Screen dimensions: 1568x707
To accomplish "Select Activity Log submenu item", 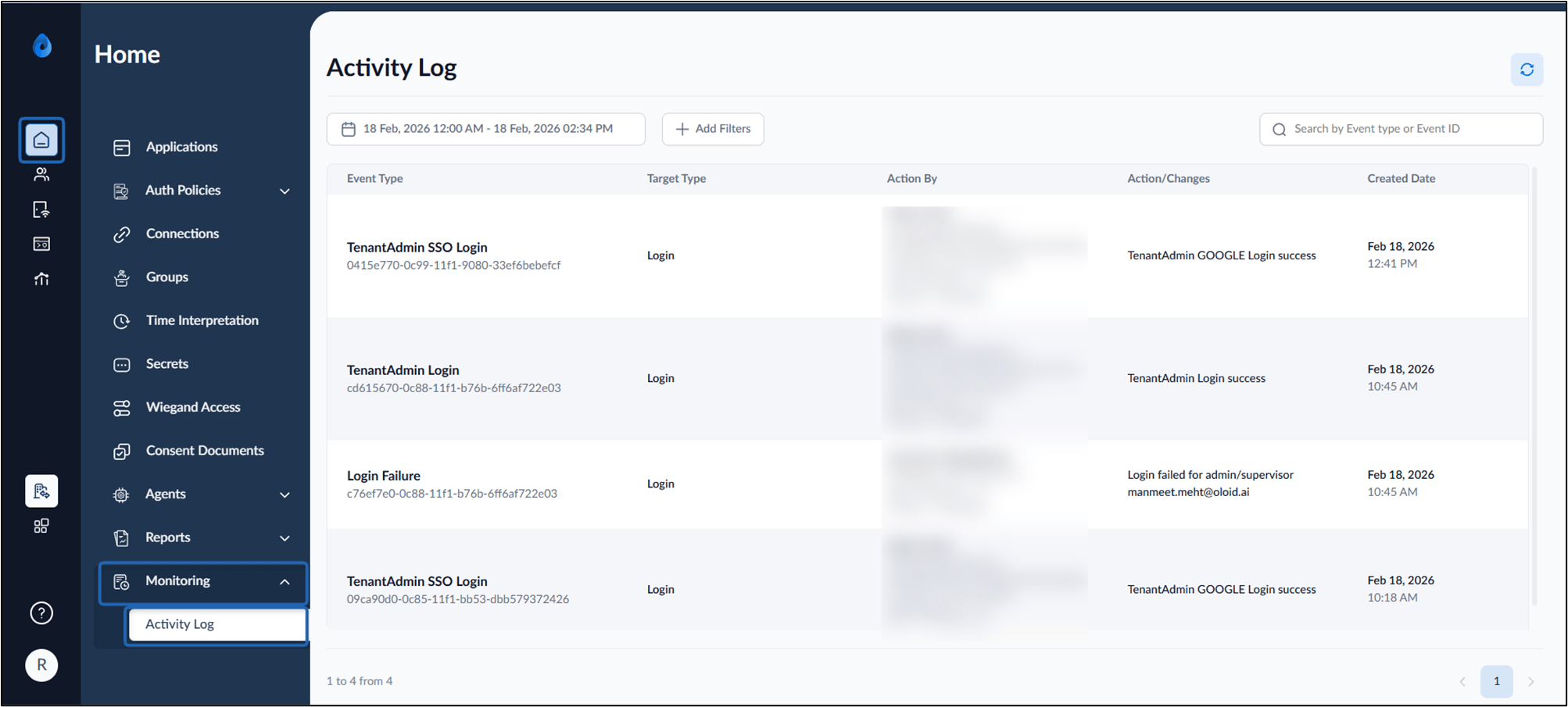I will click(x=217, y=624).
